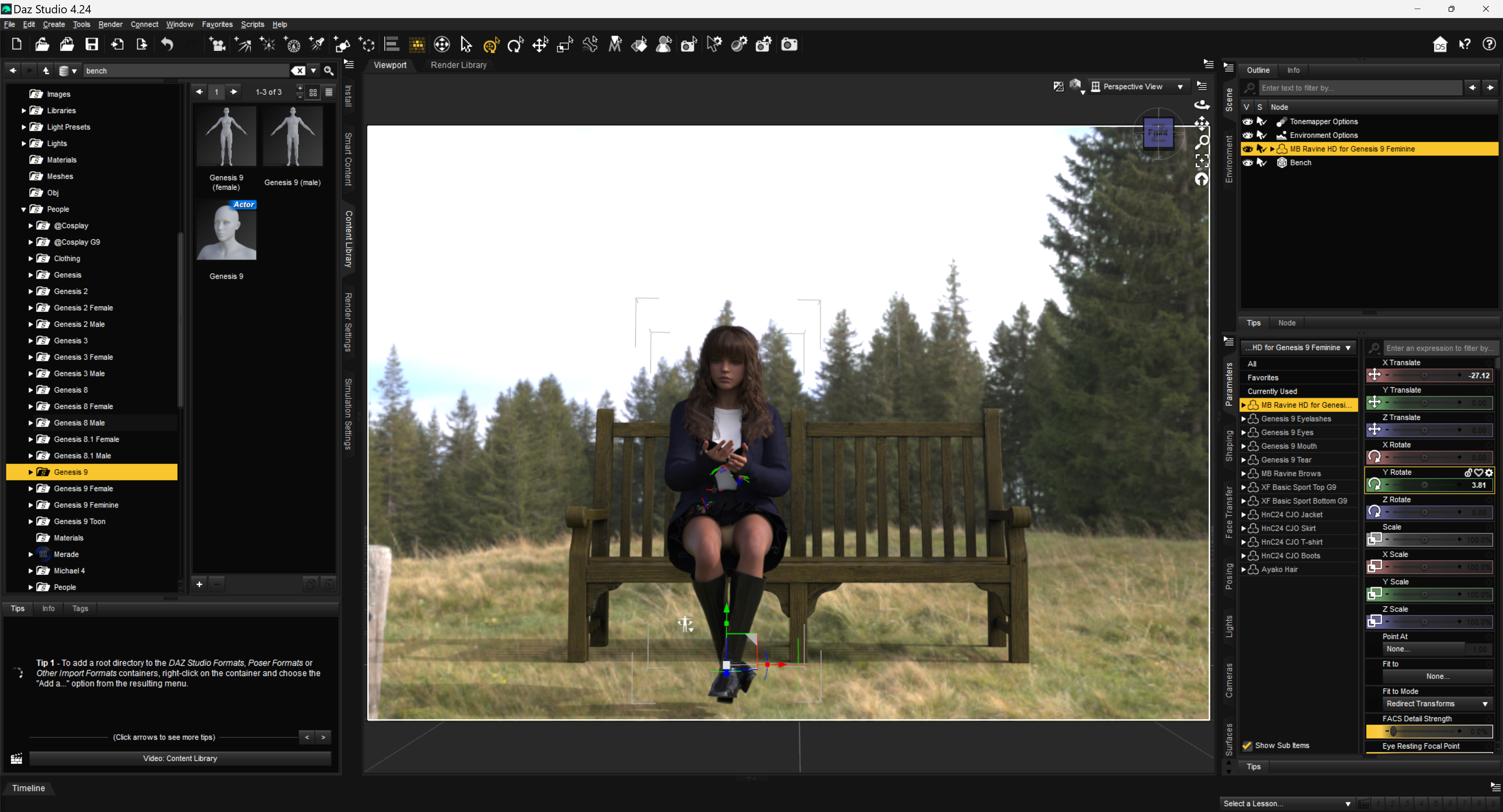Image resolution: width=1503 pixels, height=812 pixels.
Task: Click the Undo arrow icon
Action: click(x=167, y=44)
